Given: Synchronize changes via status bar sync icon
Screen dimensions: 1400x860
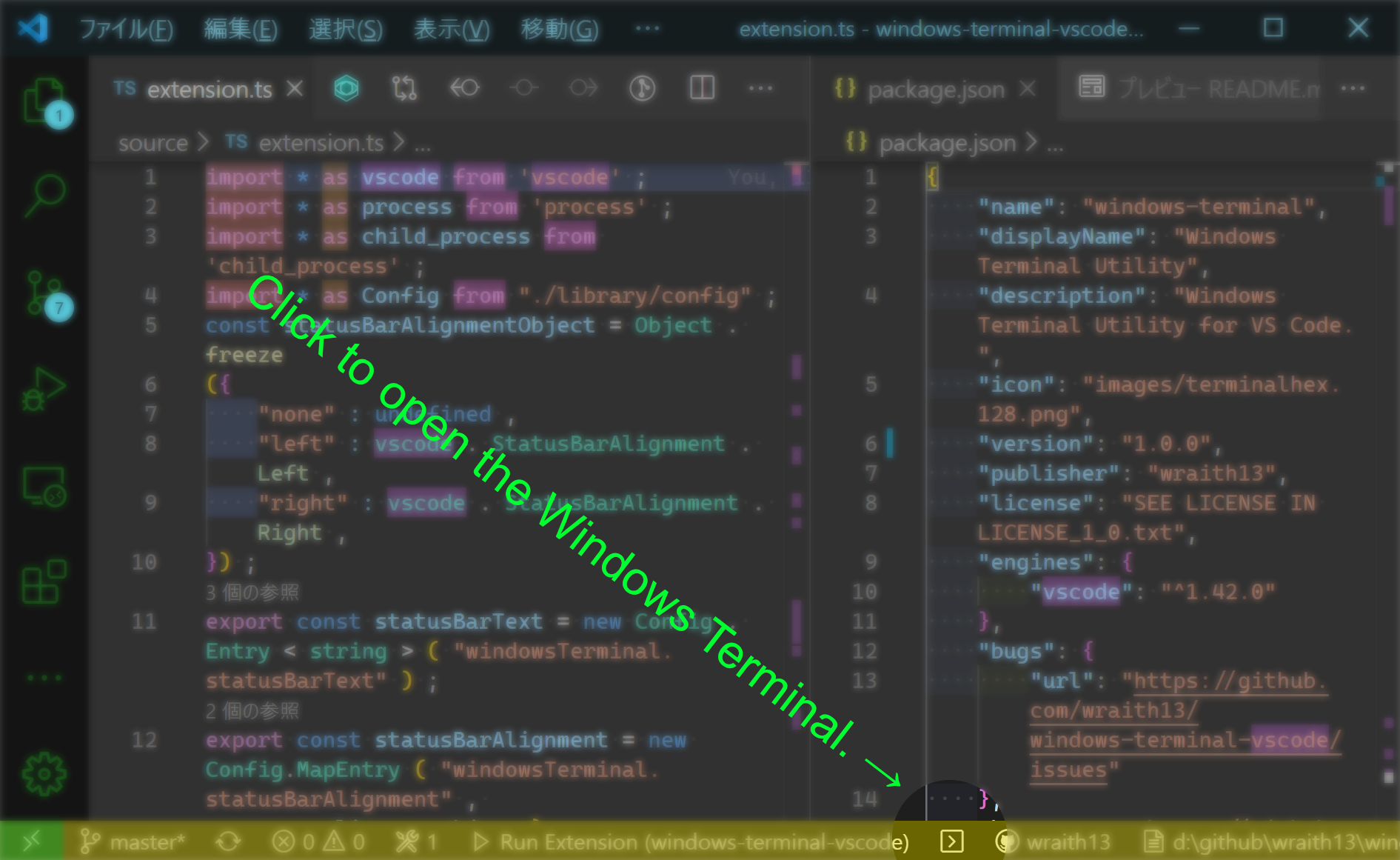Looking at the screenshot, I should pyautogui.click(x=228, y=841).
